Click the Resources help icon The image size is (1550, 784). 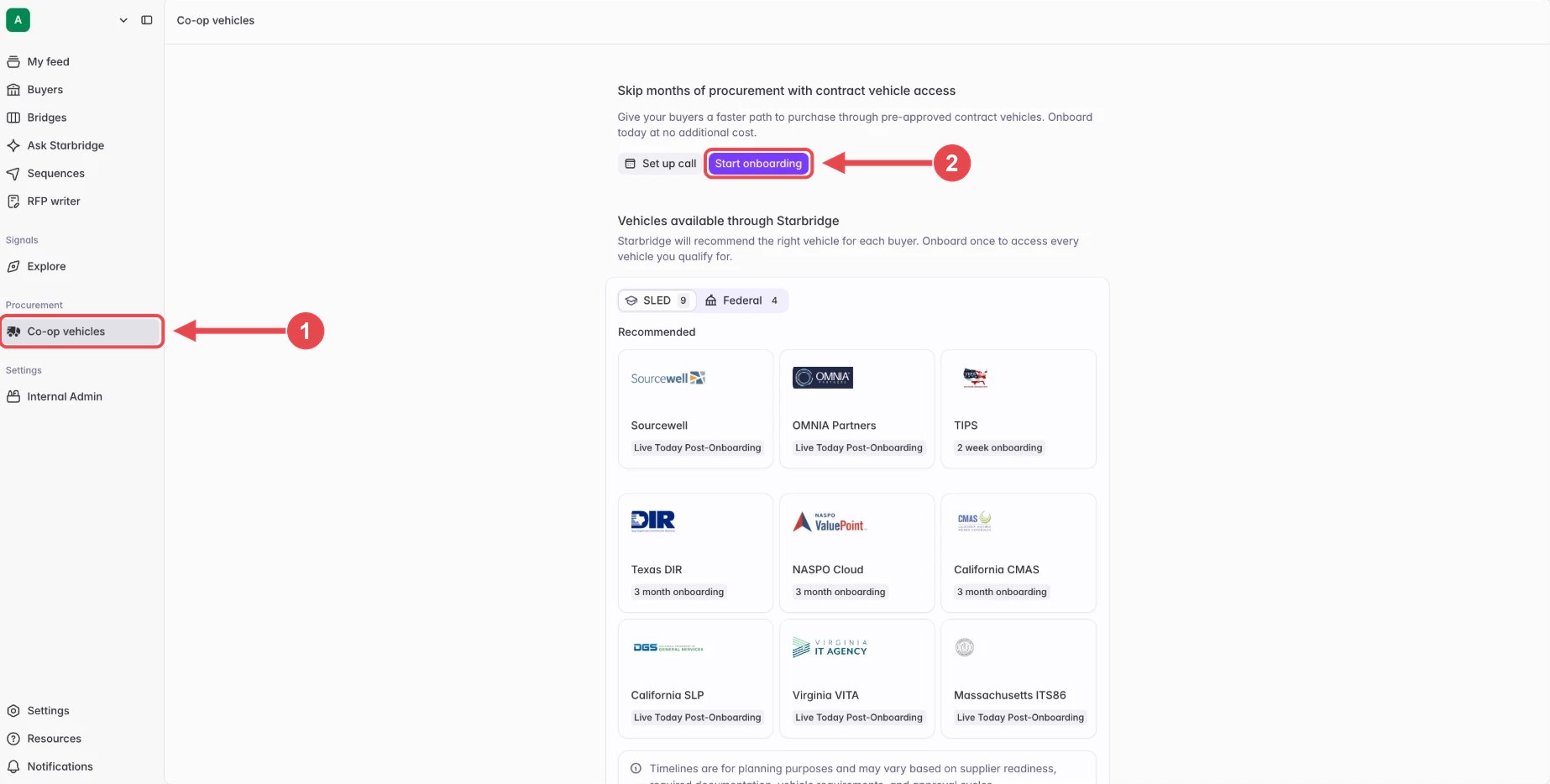coord(13,739)
